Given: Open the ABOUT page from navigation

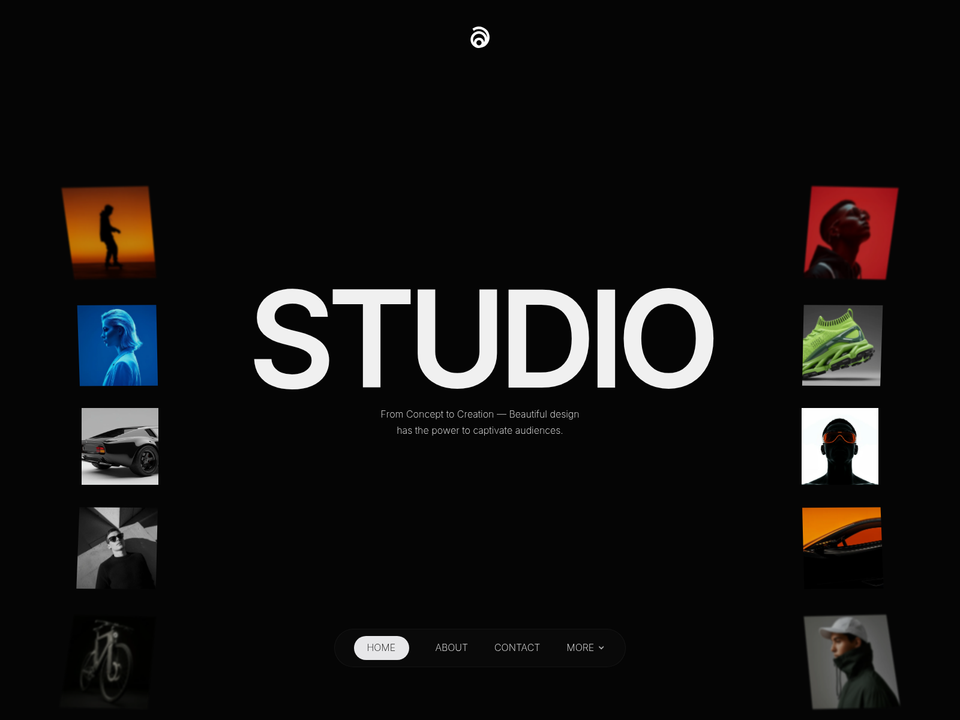Looking at the screenshot, I should click(451, 648).
